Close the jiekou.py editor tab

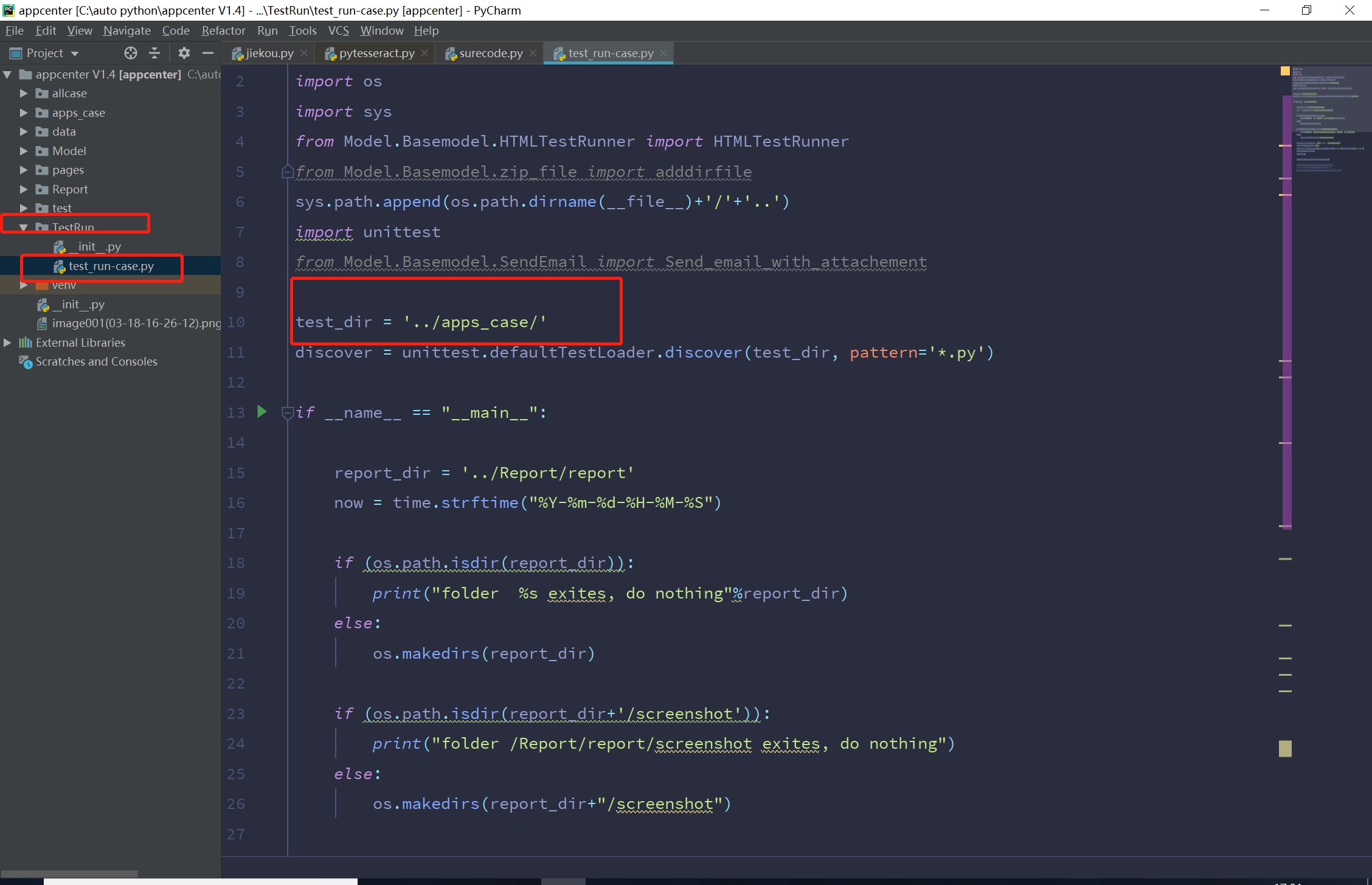(304, 53)
